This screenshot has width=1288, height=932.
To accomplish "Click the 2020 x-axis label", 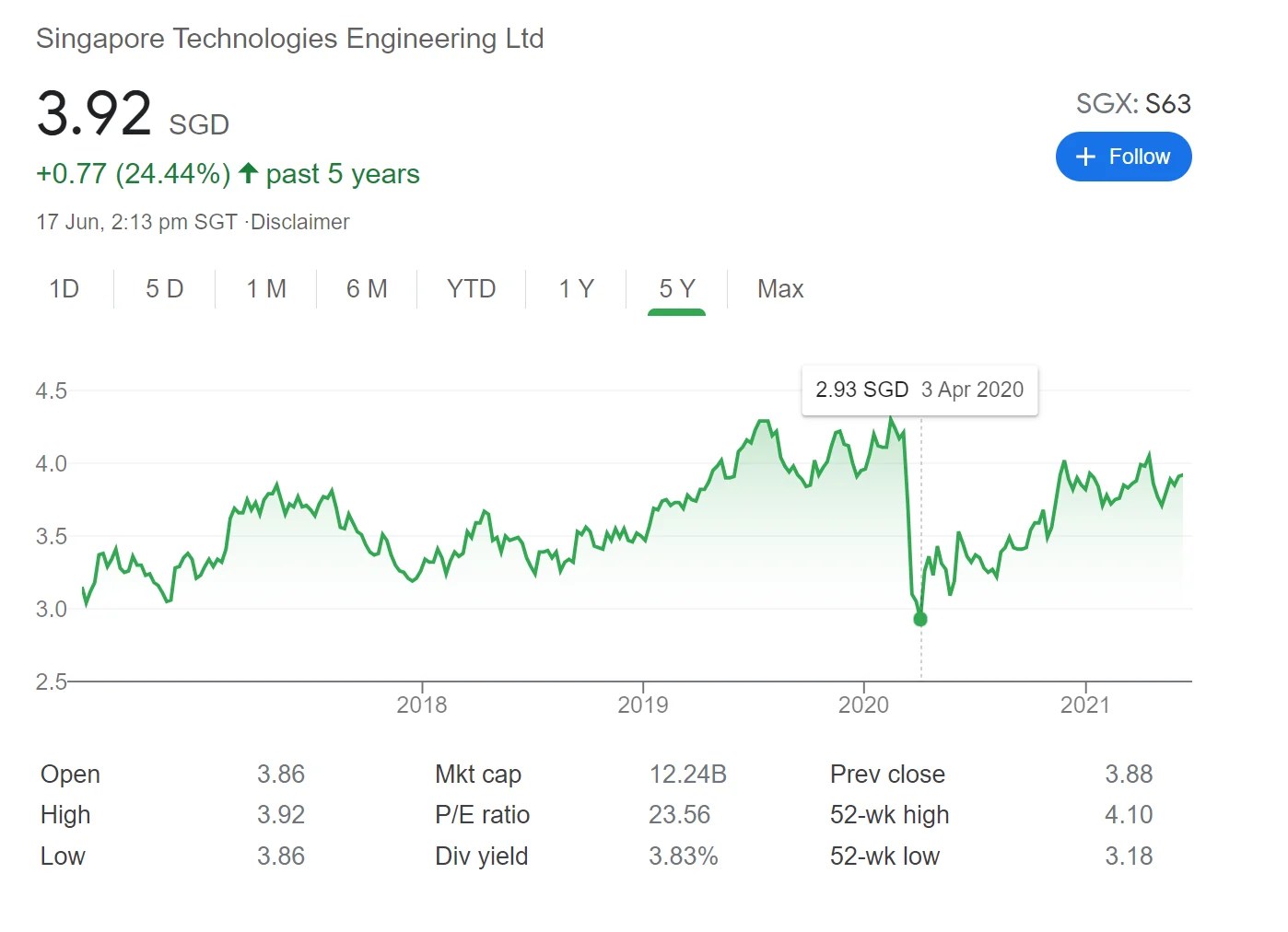I will coord(863,705).
